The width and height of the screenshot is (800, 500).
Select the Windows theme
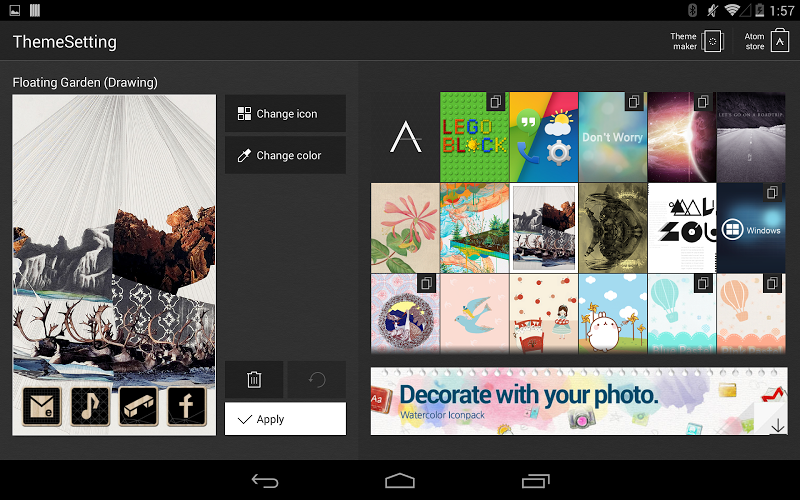pyautogui.click(x=751, y=228)
